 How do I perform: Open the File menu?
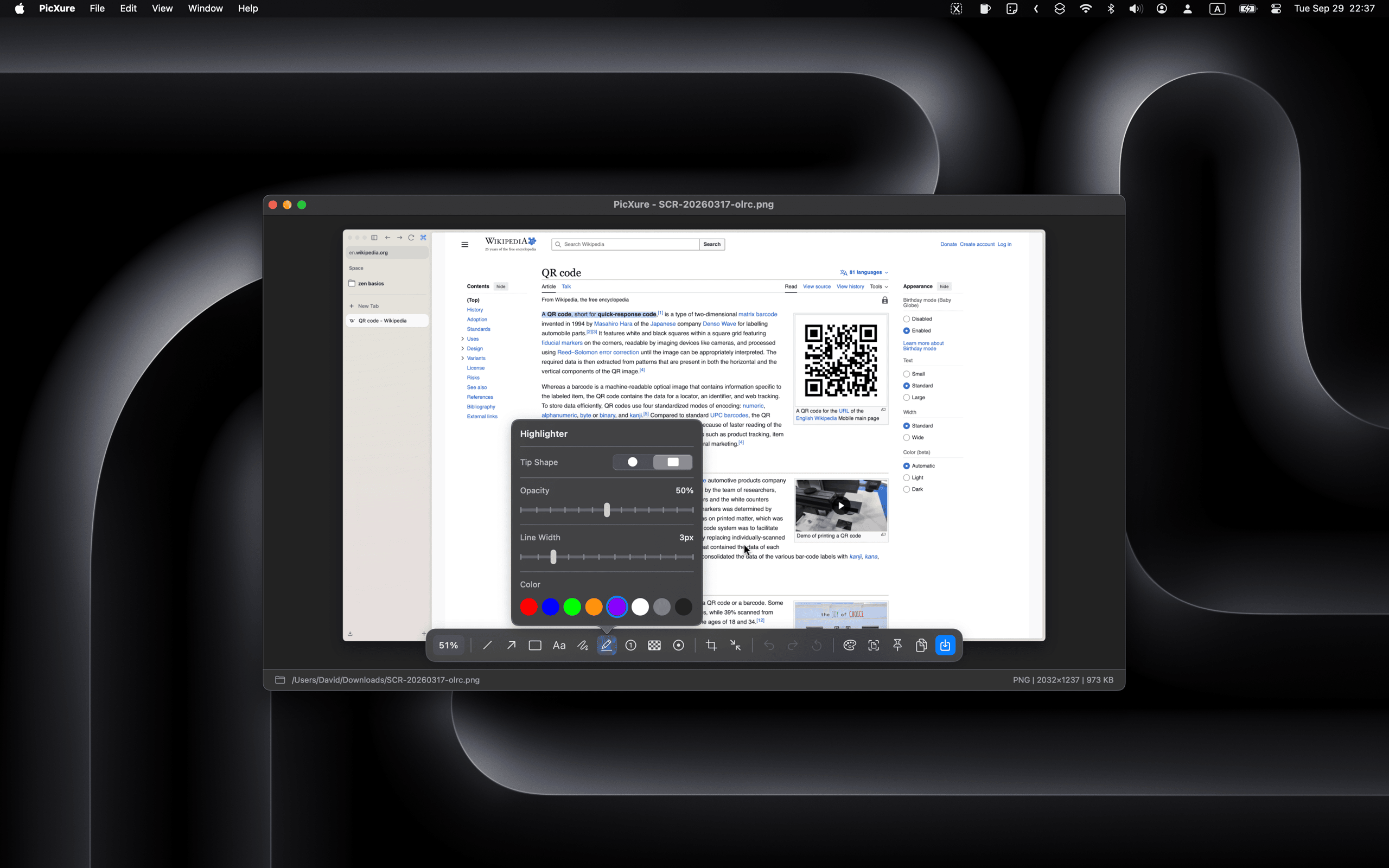point(97,9)
